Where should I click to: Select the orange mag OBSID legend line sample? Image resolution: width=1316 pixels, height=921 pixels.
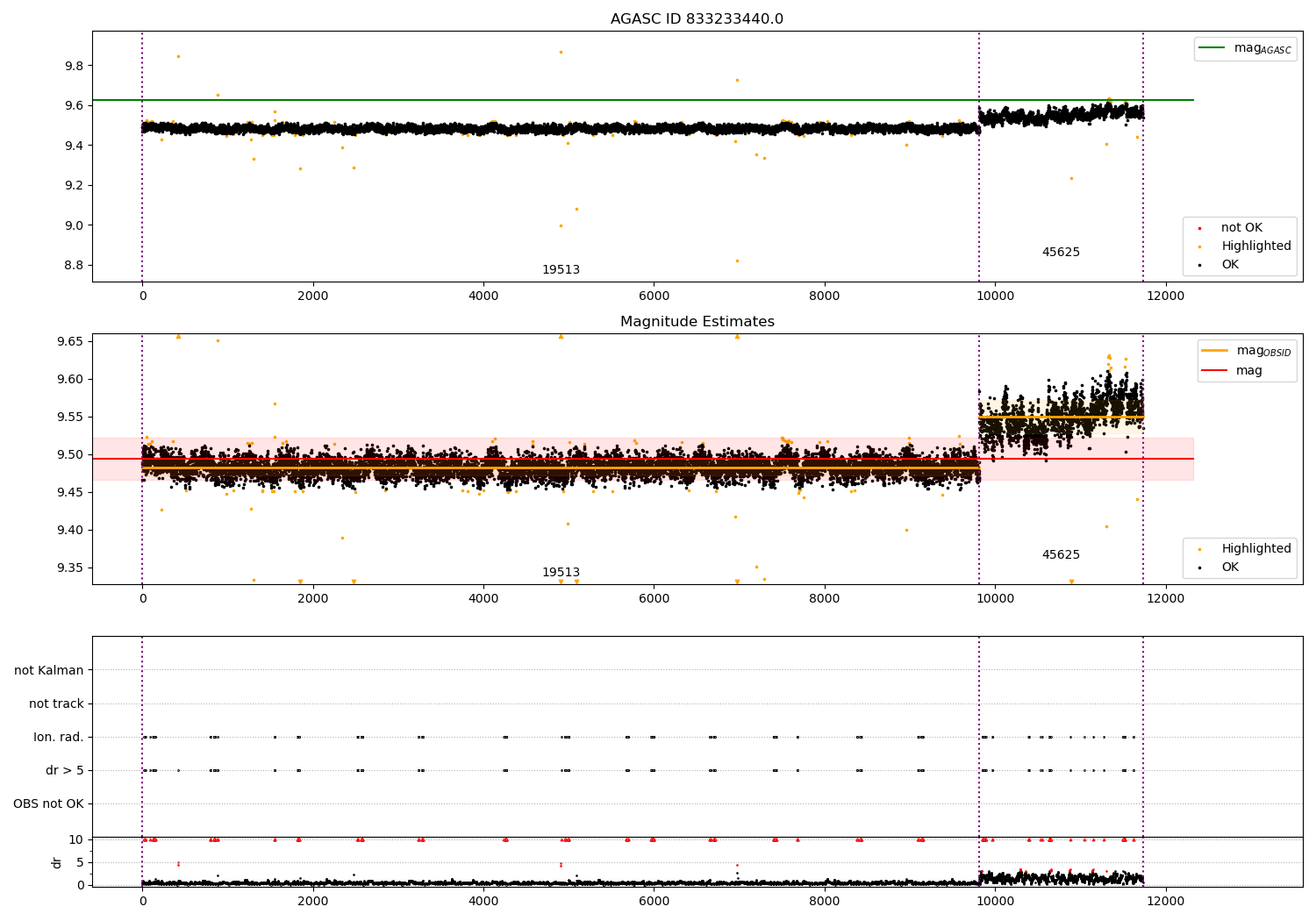1214,351
